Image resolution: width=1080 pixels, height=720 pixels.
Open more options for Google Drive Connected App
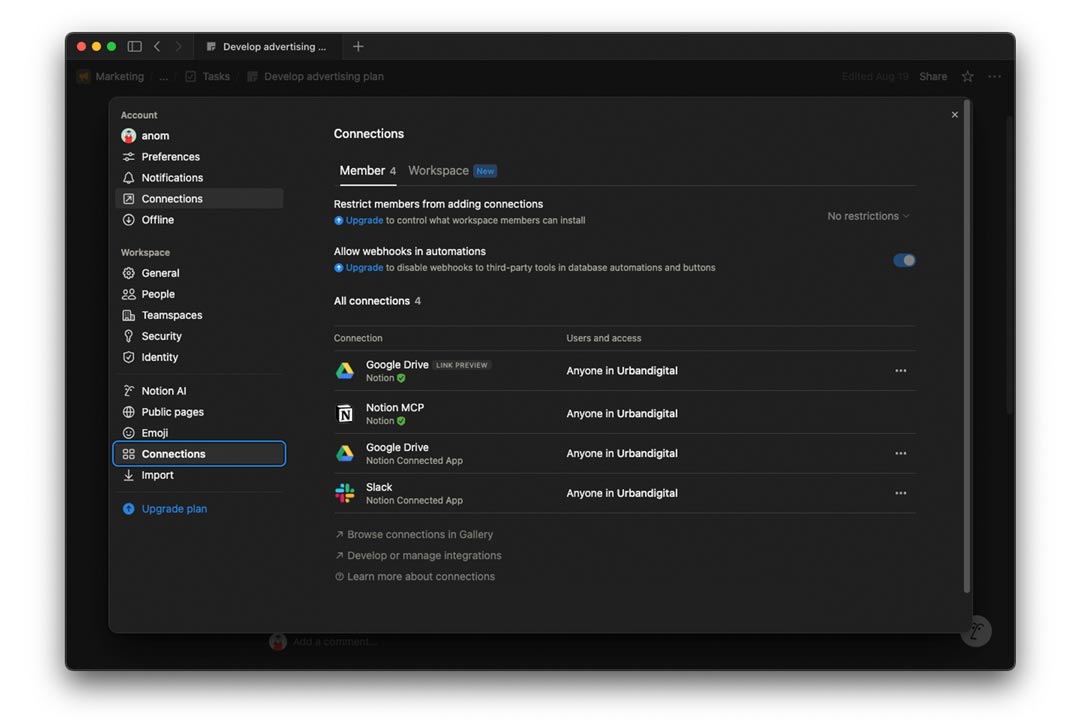(900, 453)
